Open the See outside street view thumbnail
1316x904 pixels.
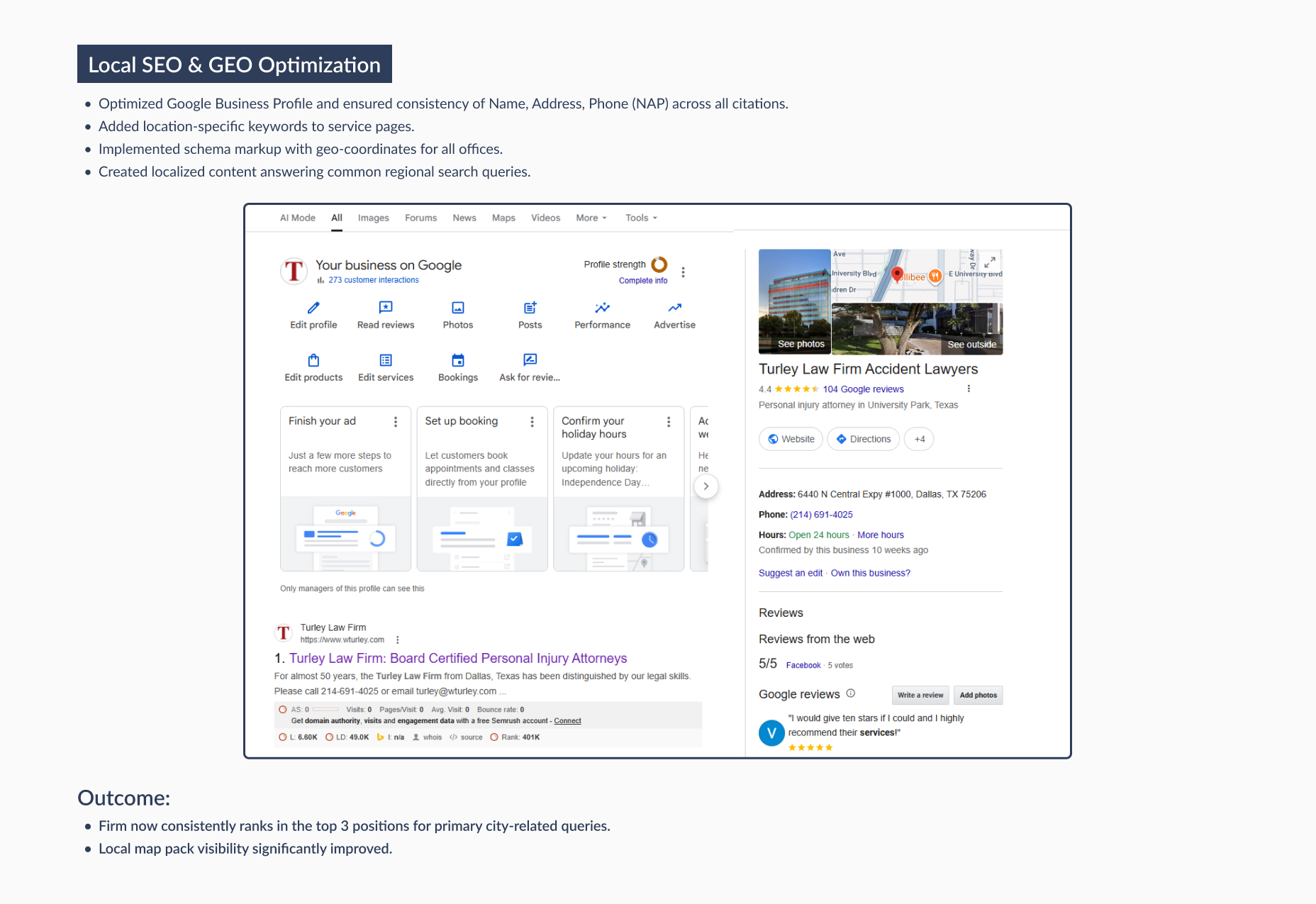917,328
